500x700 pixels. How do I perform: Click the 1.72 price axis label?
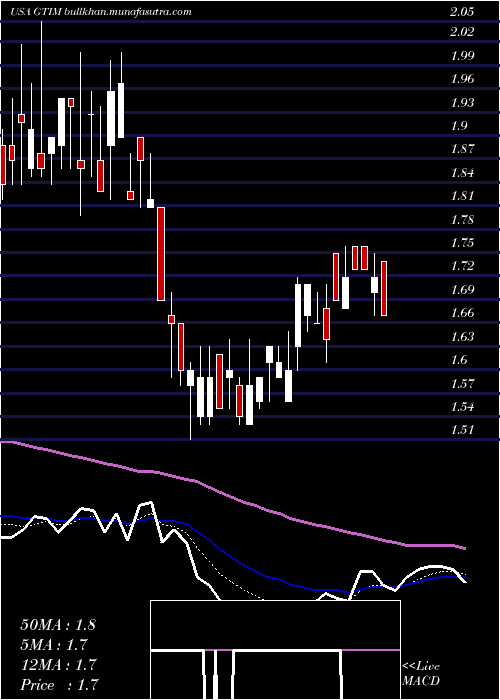pyautogui.click(x=462, y=266)
